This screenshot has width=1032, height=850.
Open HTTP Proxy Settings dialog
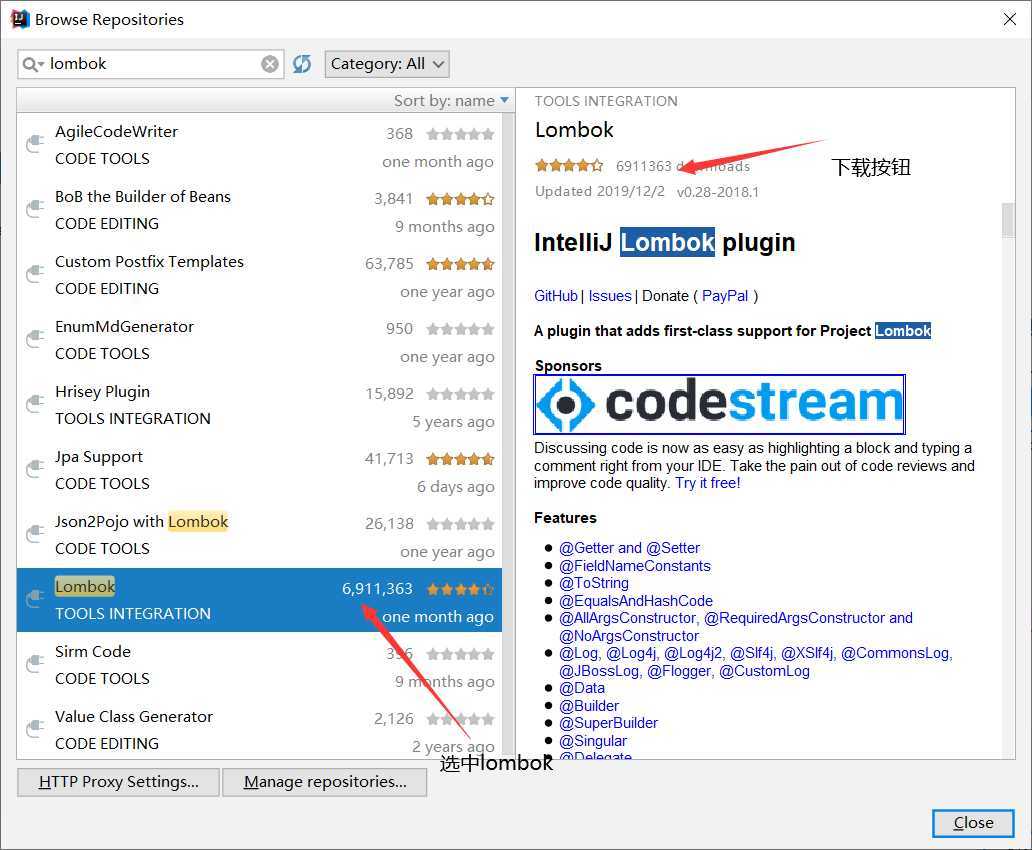(118, 782)
